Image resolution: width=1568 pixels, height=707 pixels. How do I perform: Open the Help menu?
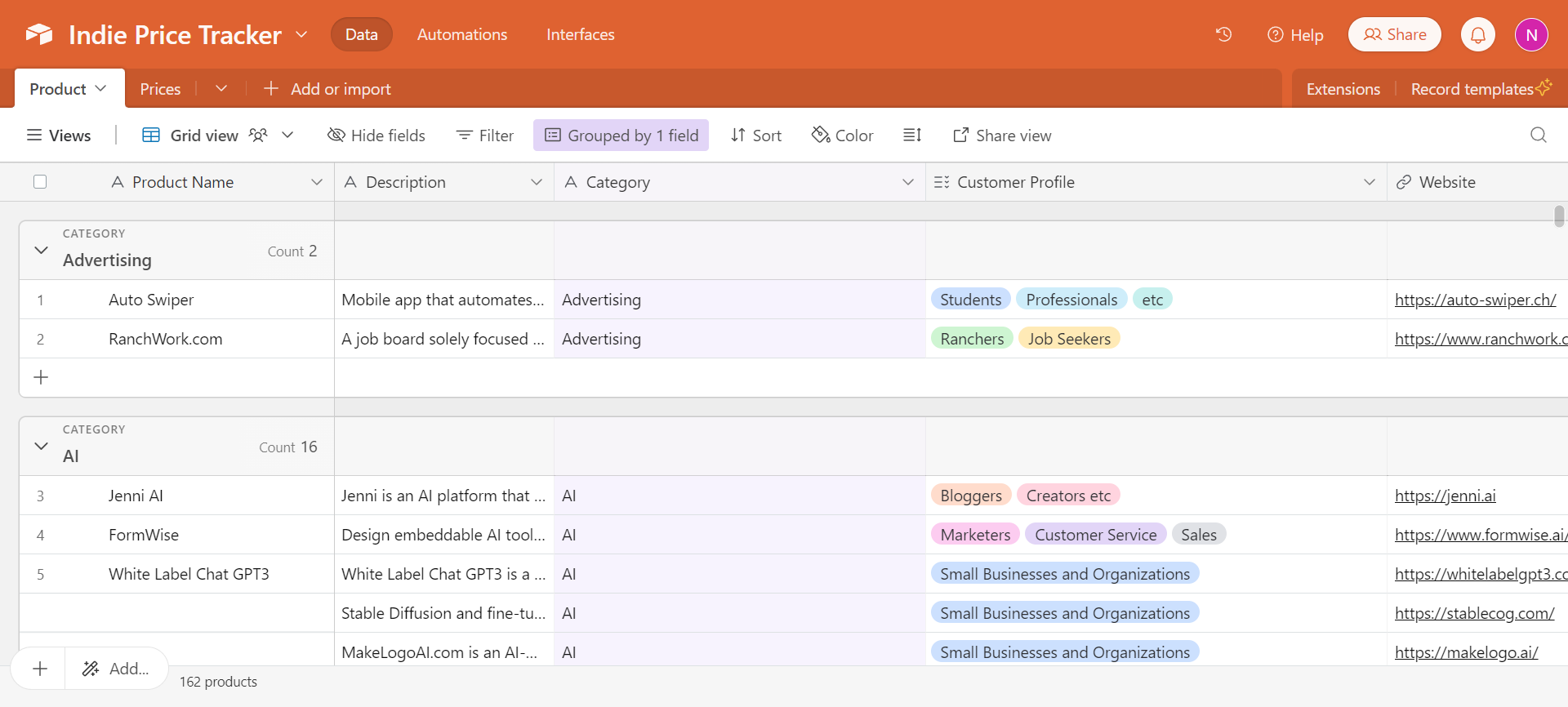(1295, 34)
